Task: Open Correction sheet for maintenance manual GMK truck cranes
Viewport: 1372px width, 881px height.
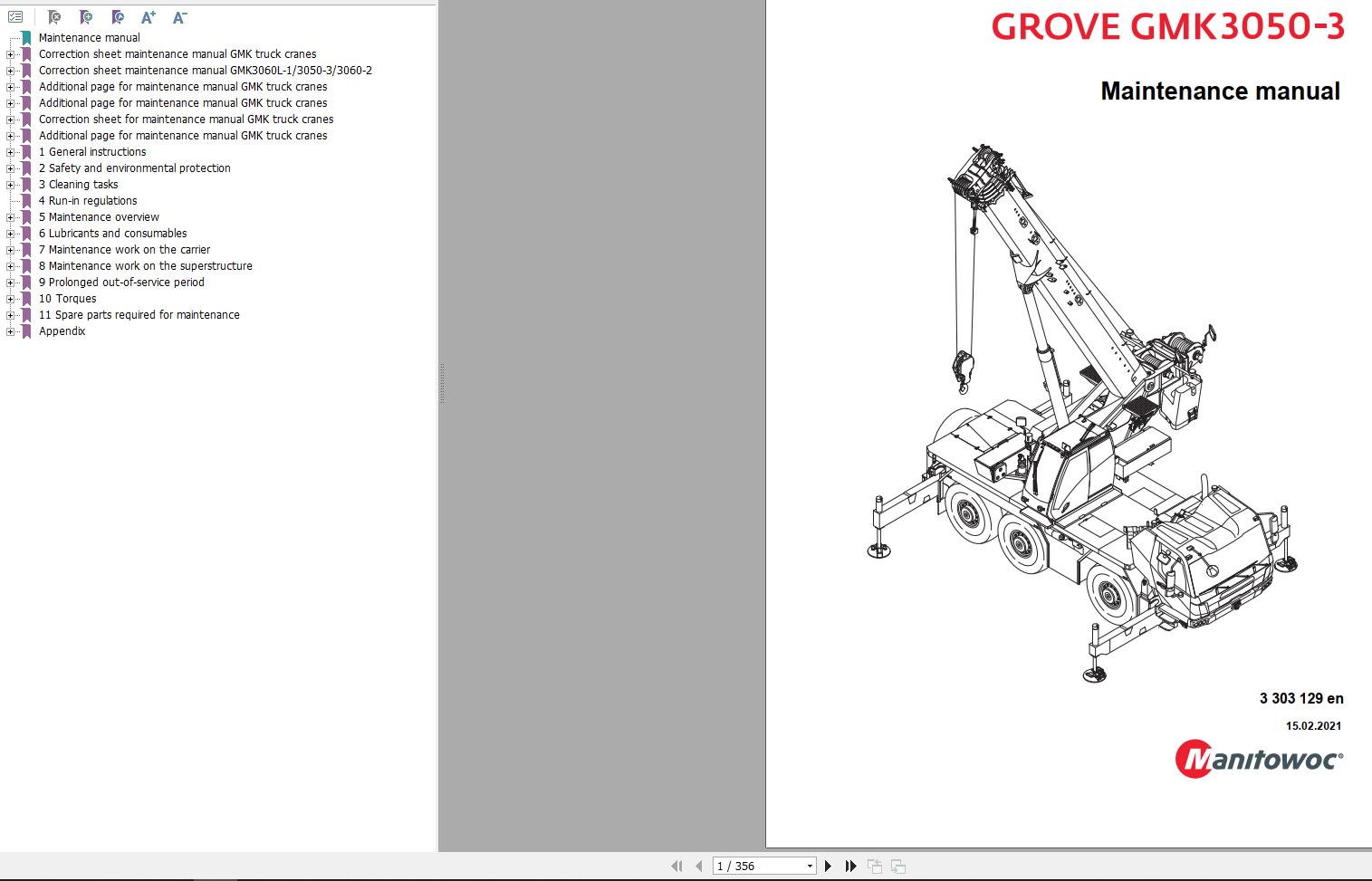Action: [186, 120]
